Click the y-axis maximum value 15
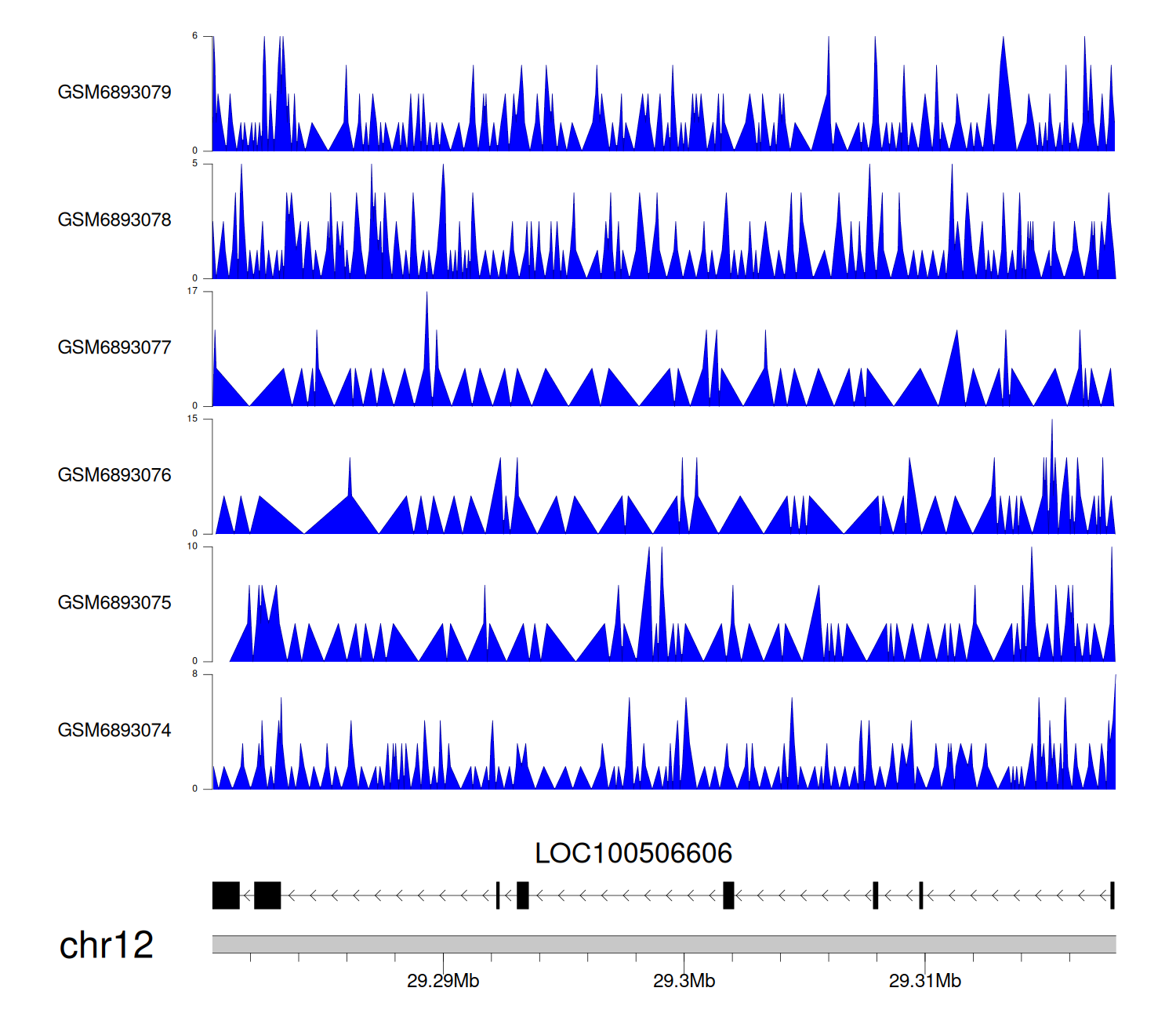Viewport: 1176px width, 1035px height. (192, 419)
